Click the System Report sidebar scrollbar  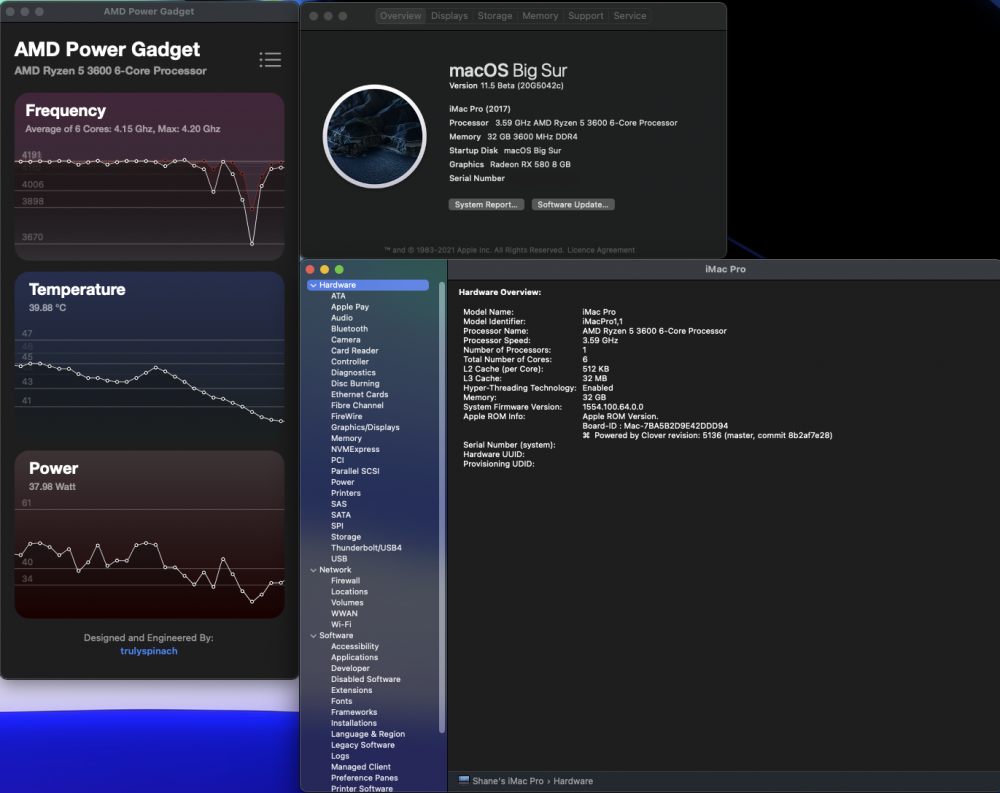[442, 508]
